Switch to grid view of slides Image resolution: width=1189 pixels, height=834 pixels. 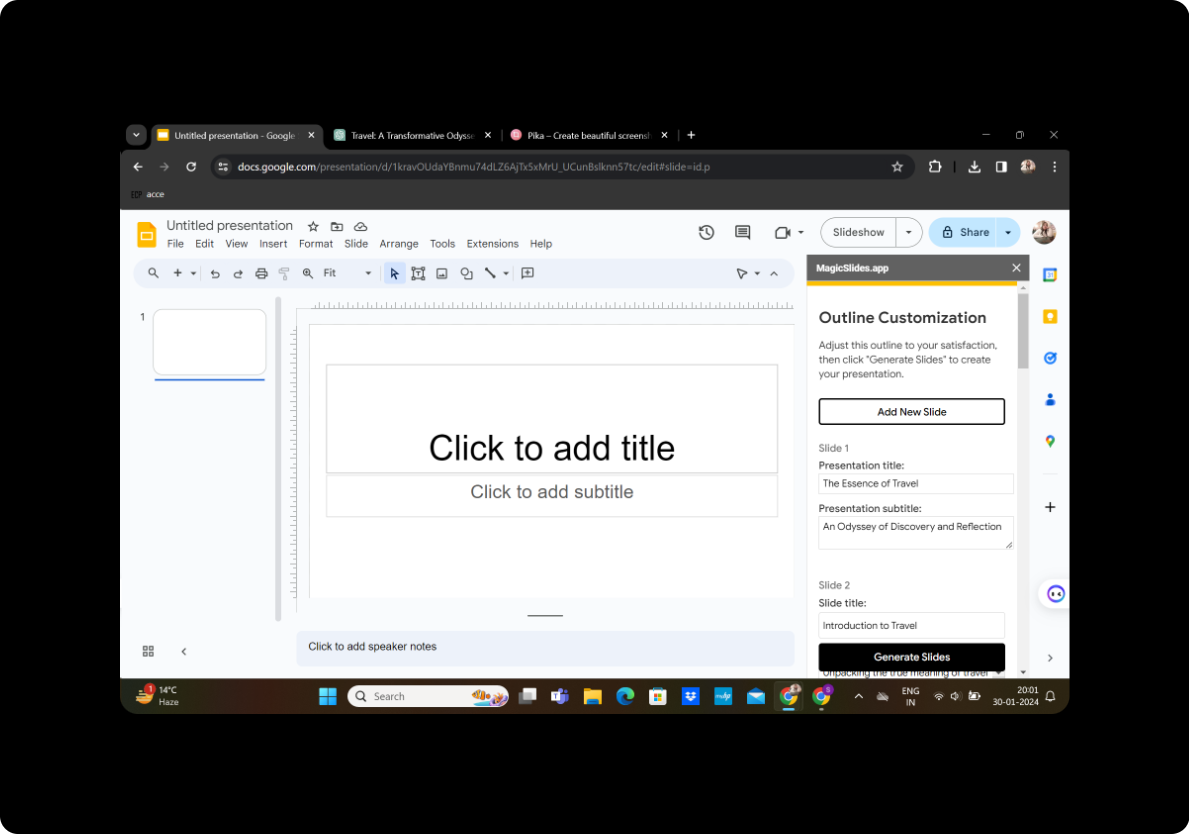149,651
